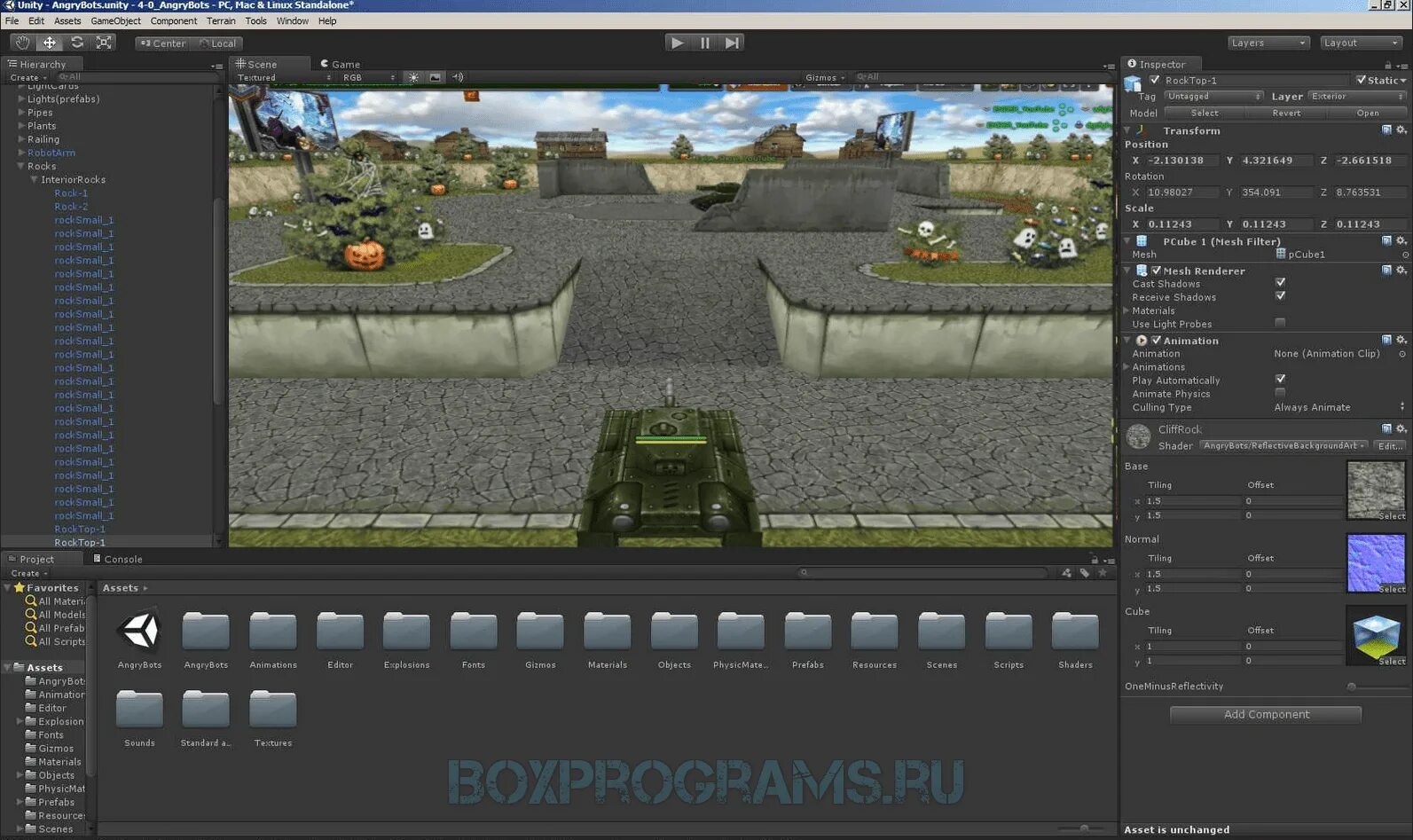Viewport: 1413px width, 840px height.
Task: Open the Component menu
Action: click(174, 20)
